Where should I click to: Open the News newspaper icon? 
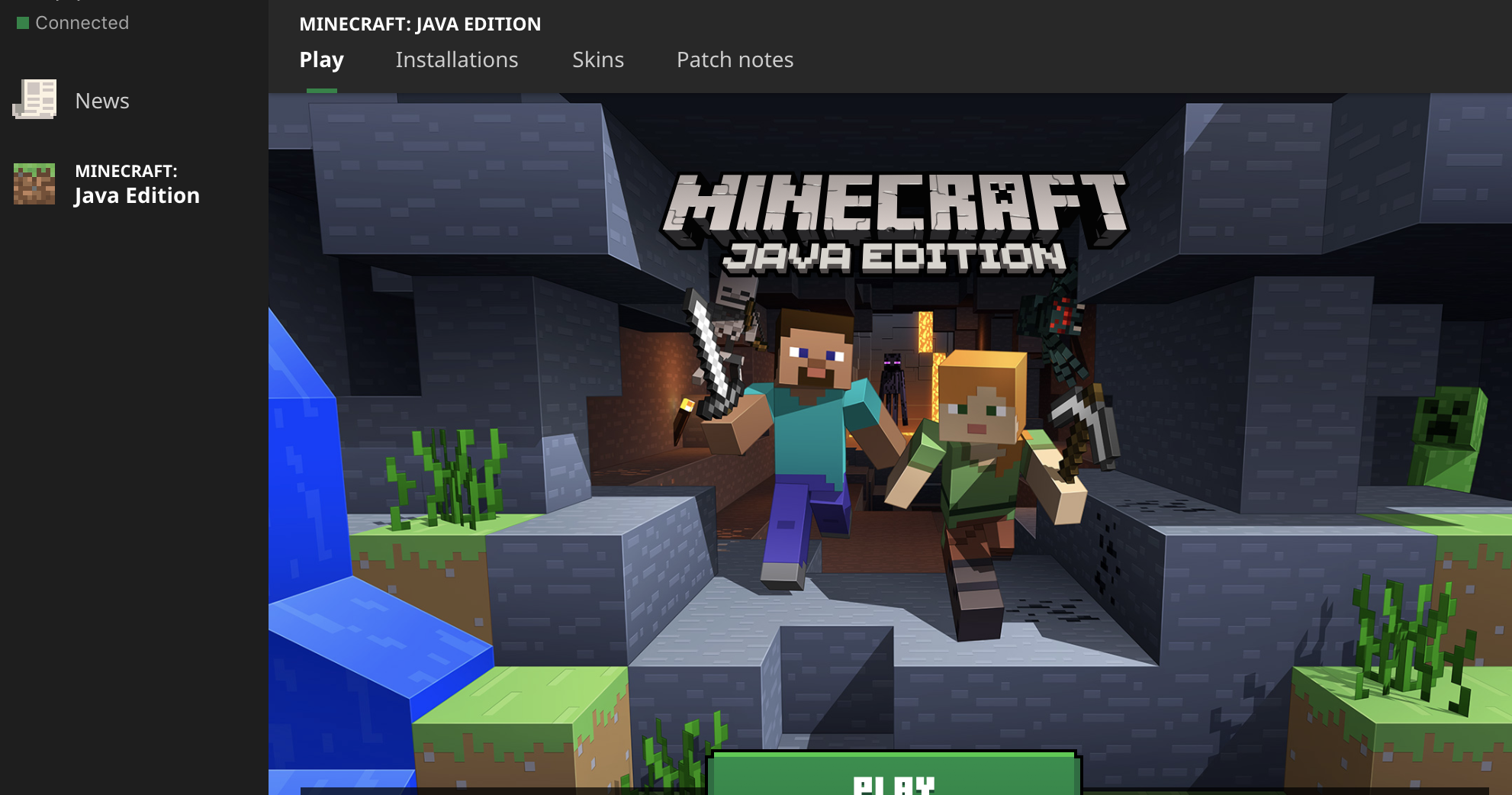pyautogui.click(x=34, y=100)
